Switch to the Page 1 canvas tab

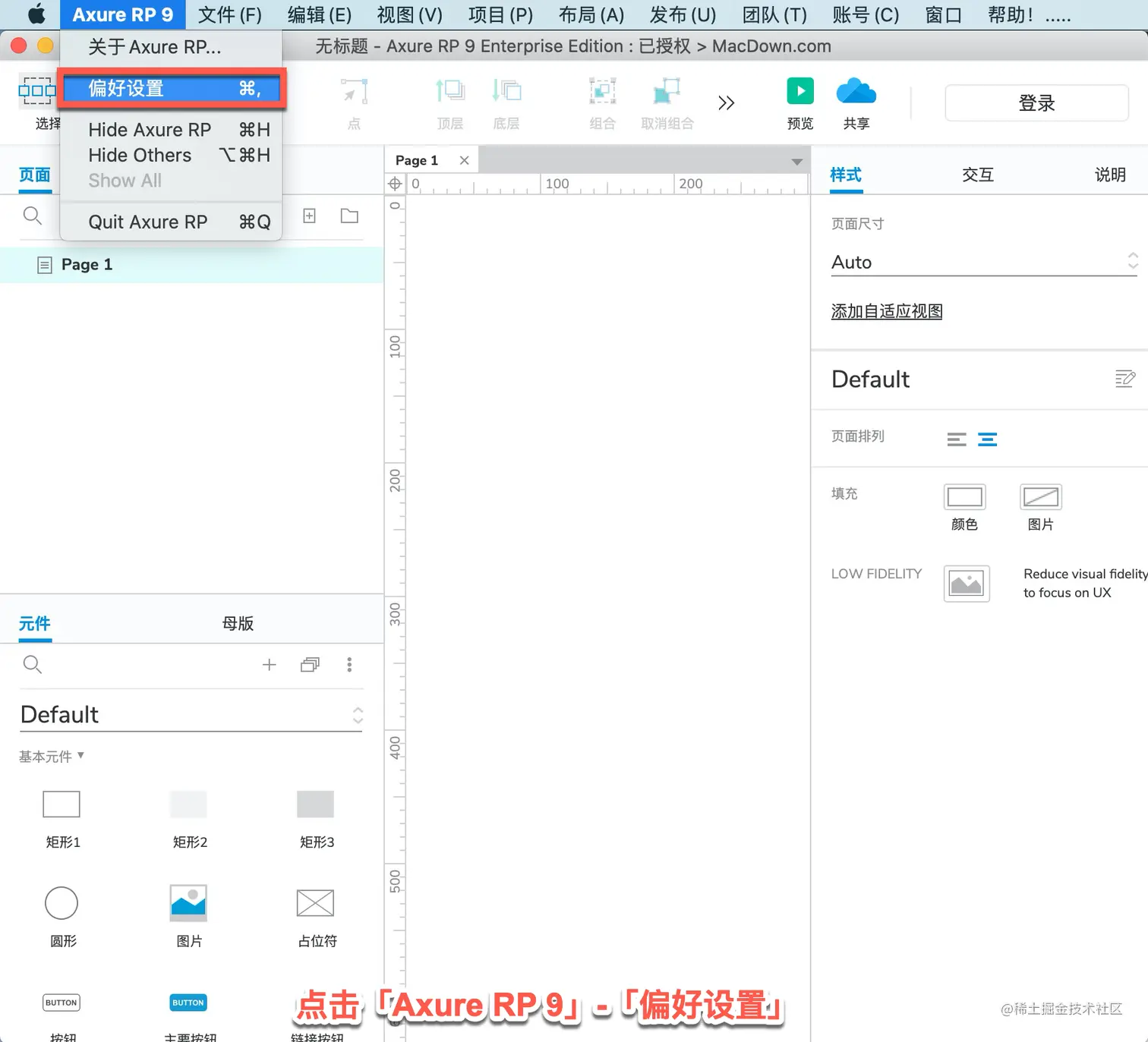click(417, 160)
